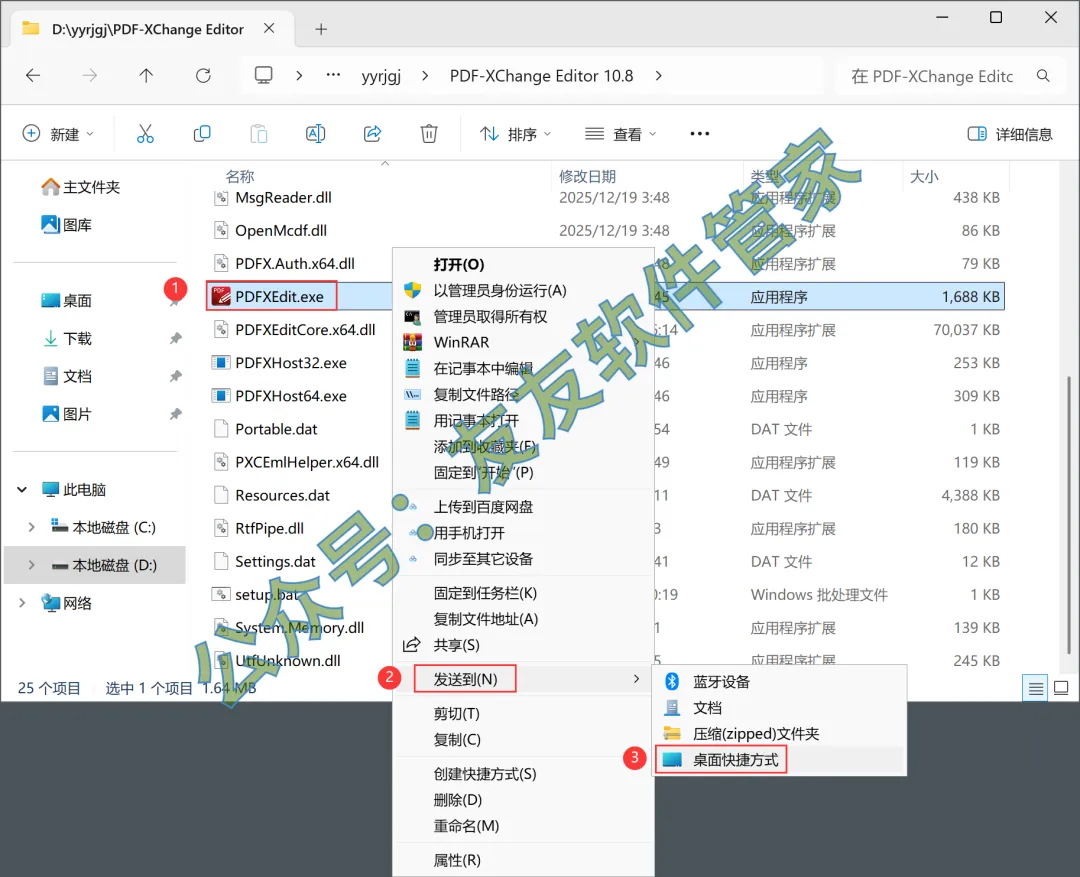The width and height of the screenshot is (1080, 877).
Task: Click Open (O) in context menu
Action: [x=523, y=265]
